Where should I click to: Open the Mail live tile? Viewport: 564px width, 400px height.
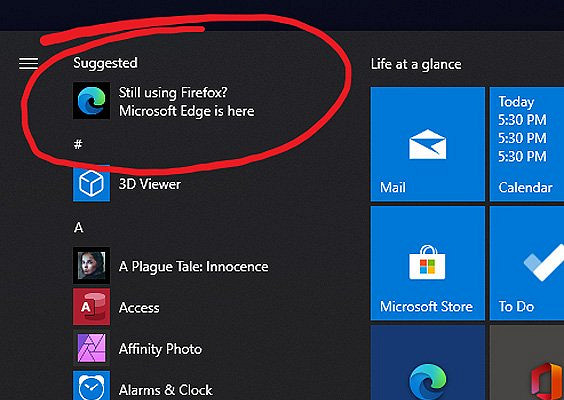click(x=428, y=144)
